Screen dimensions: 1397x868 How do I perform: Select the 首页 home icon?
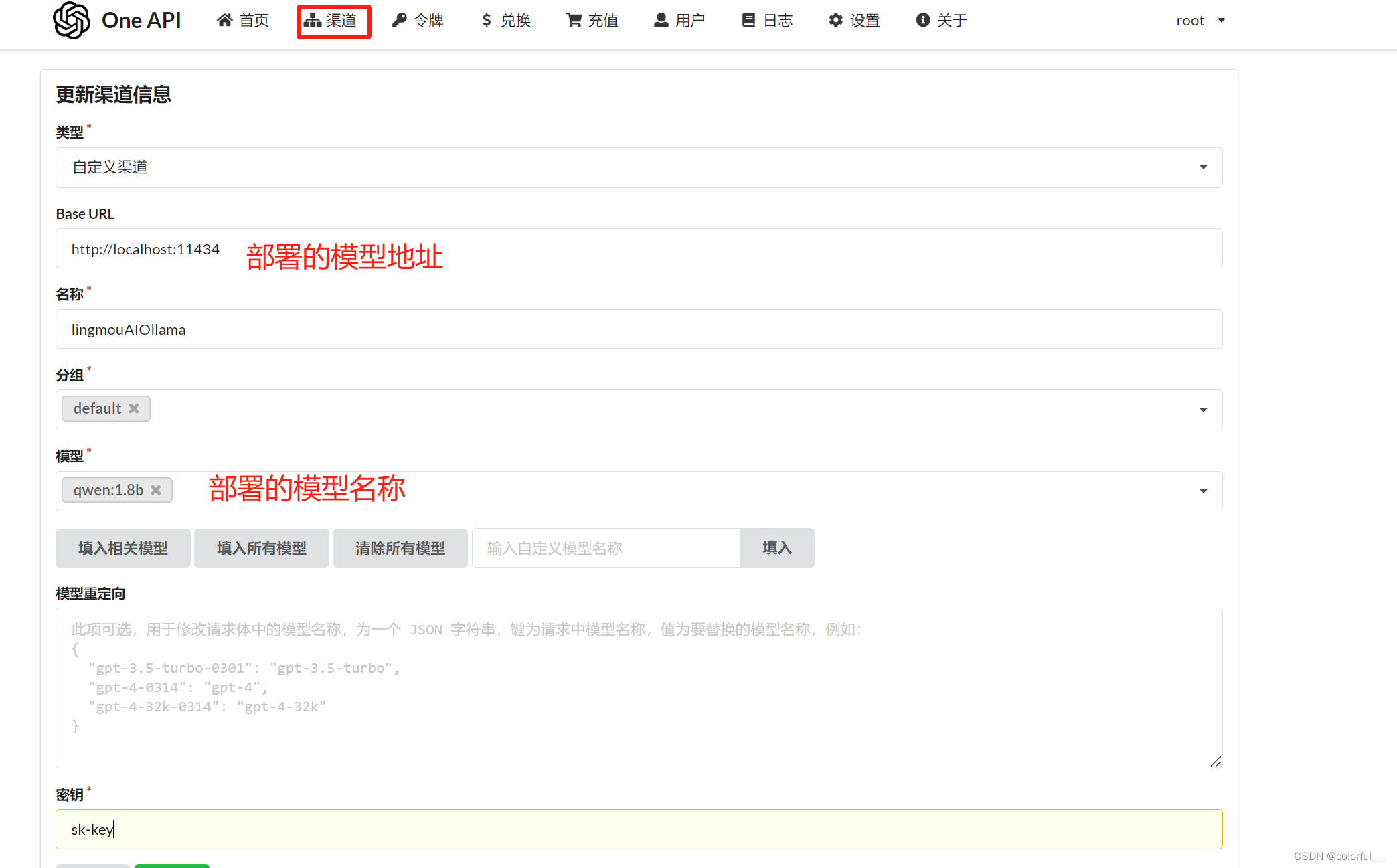tap(225, 20)
